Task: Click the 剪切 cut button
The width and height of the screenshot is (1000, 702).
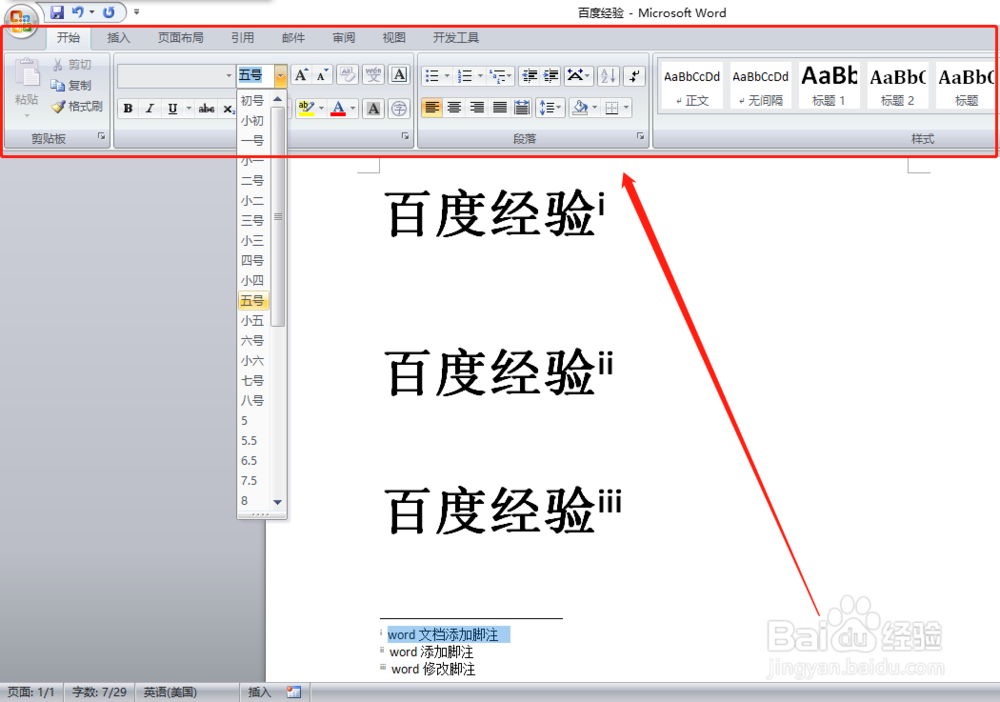Action: click(x=72, y=64)
